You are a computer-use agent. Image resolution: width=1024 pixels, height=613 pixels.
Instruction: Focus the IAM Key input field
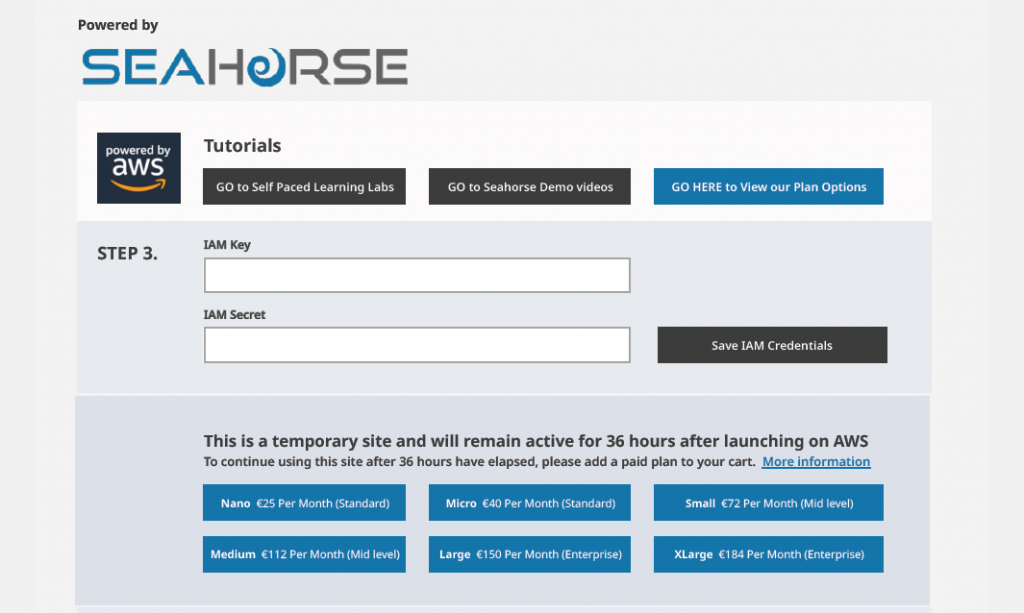(x=417, y=275)
